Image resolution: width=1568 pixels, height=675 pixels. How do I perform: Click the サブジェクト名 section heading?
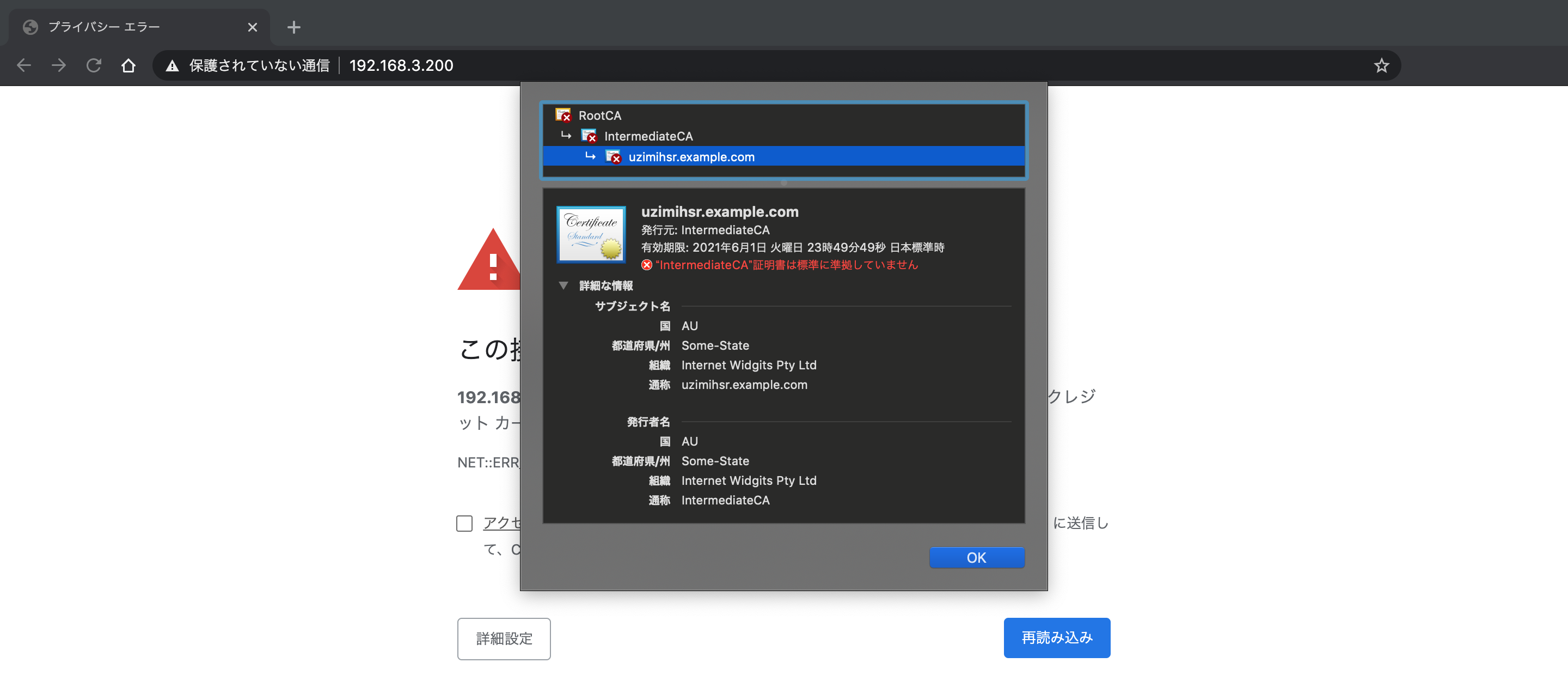[x=633, y=306]
